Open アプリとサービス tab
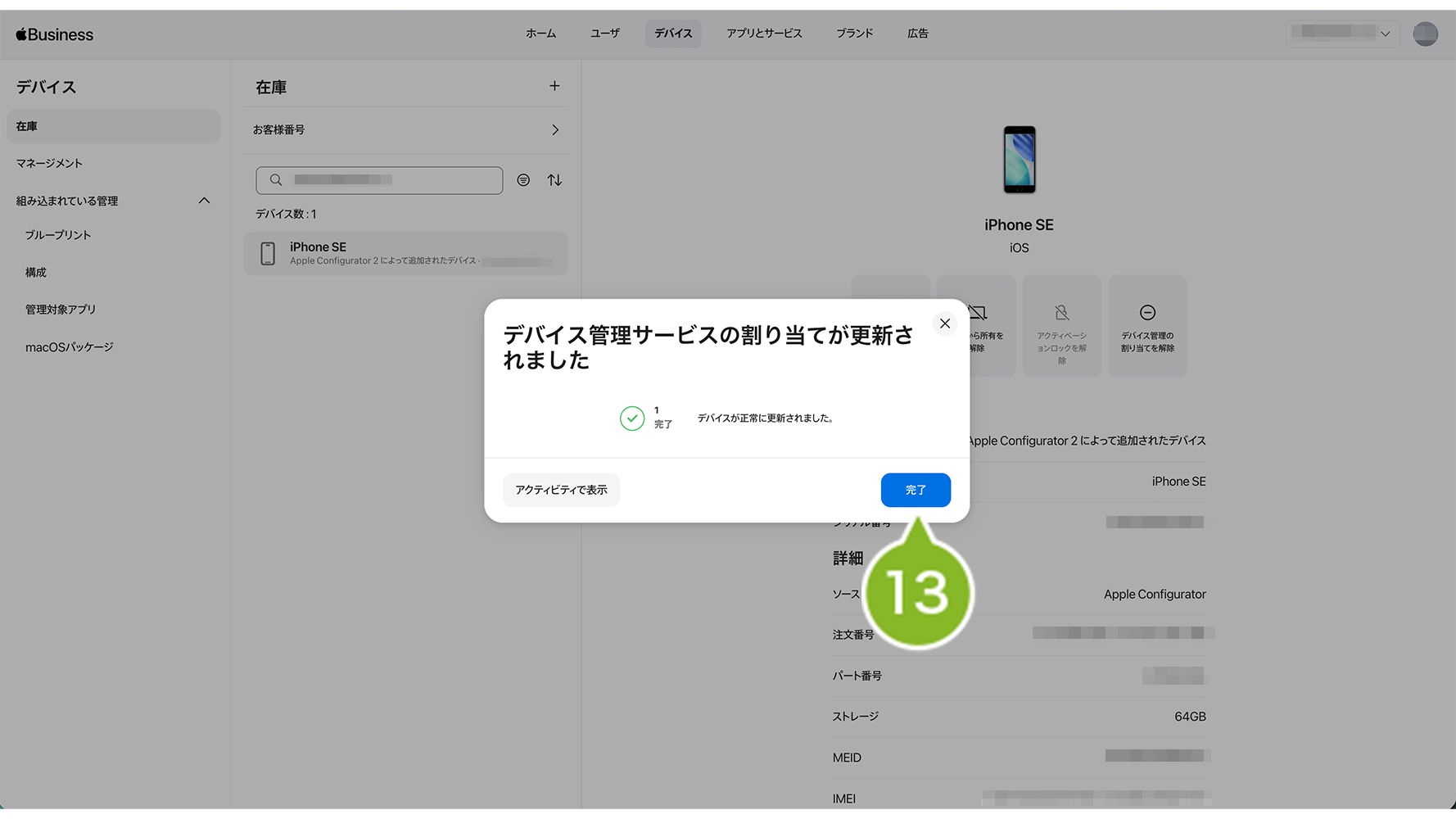 tap(763, 34)
